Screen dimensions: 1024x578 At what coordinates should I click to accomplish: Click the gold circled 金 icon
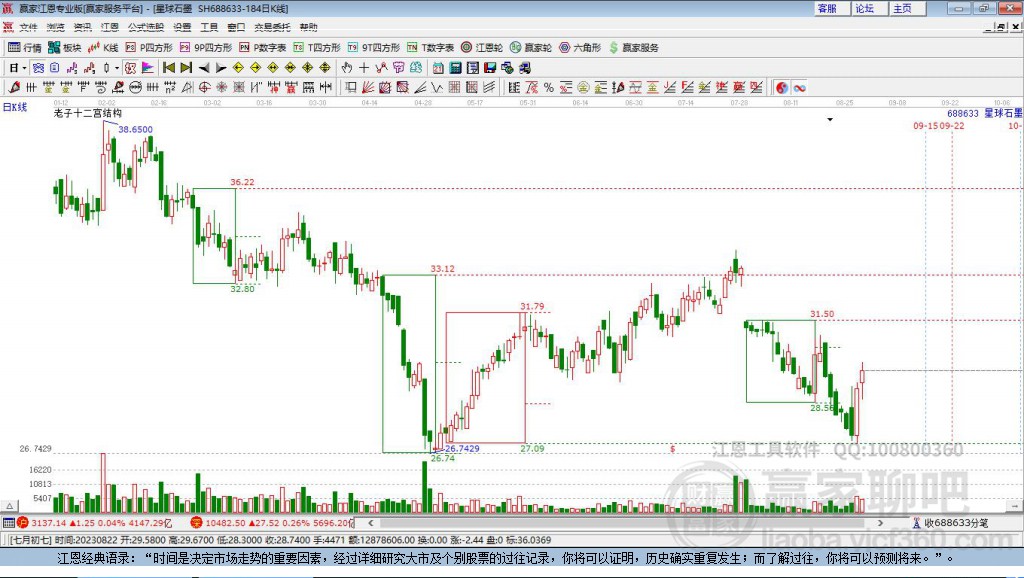582,88
